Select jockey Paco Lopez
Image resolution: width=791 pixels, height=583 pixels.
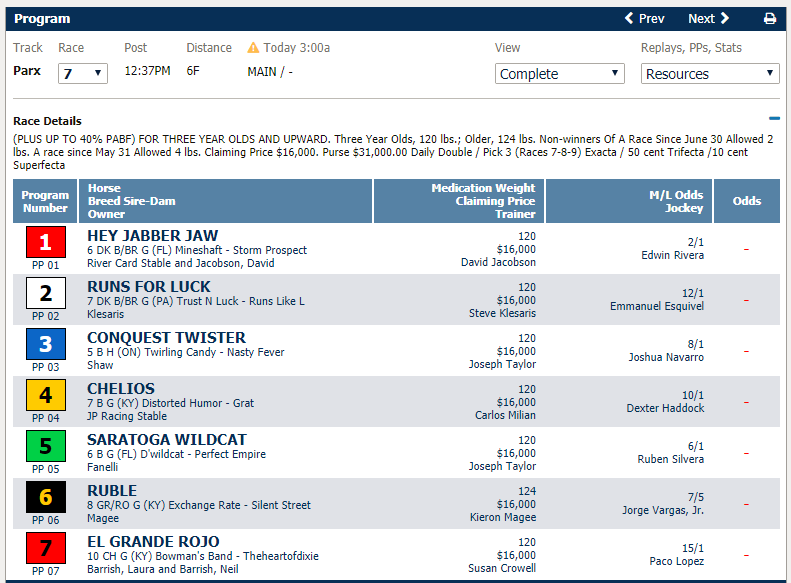676,561
